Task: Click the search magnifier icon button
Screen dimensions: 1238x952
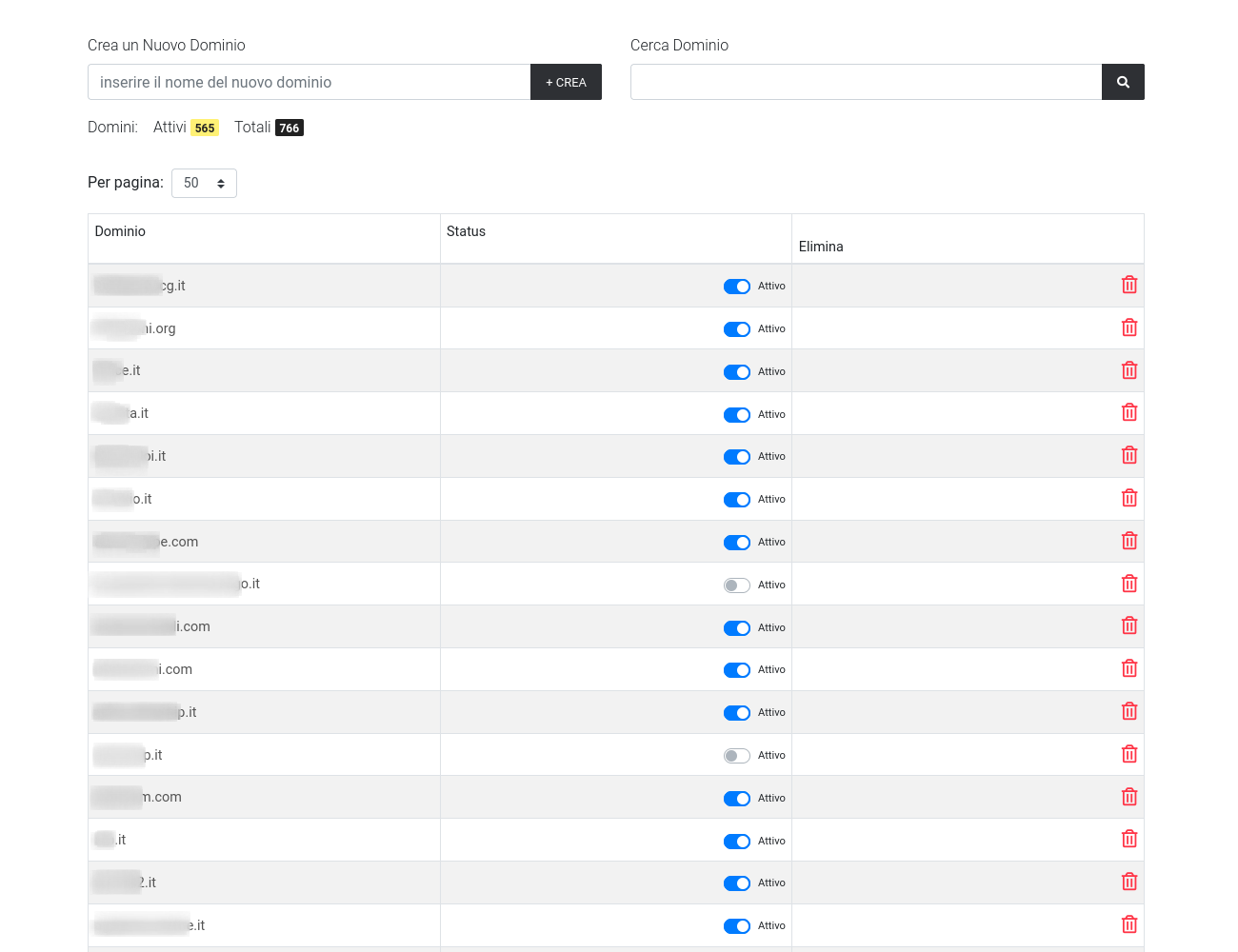Action: pos(1123,82)
